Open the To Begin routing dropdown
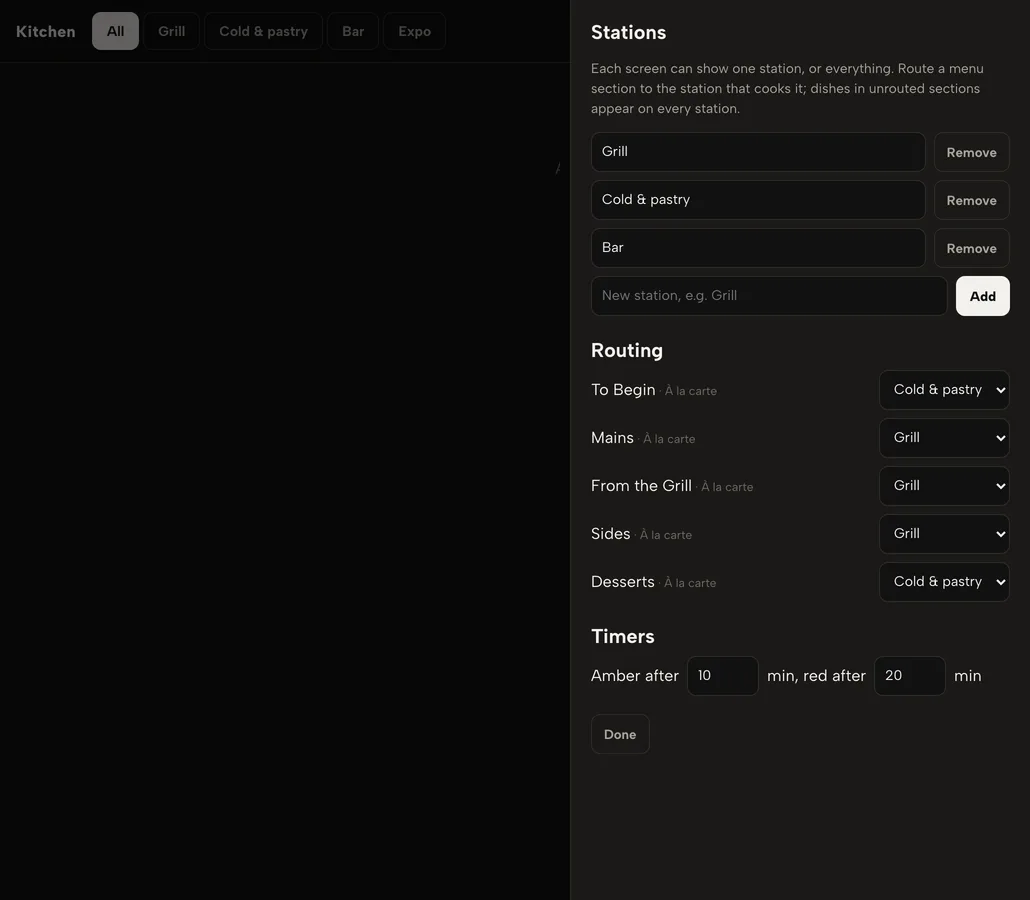Screen dimensions: 1030x900 click(944, 390)
